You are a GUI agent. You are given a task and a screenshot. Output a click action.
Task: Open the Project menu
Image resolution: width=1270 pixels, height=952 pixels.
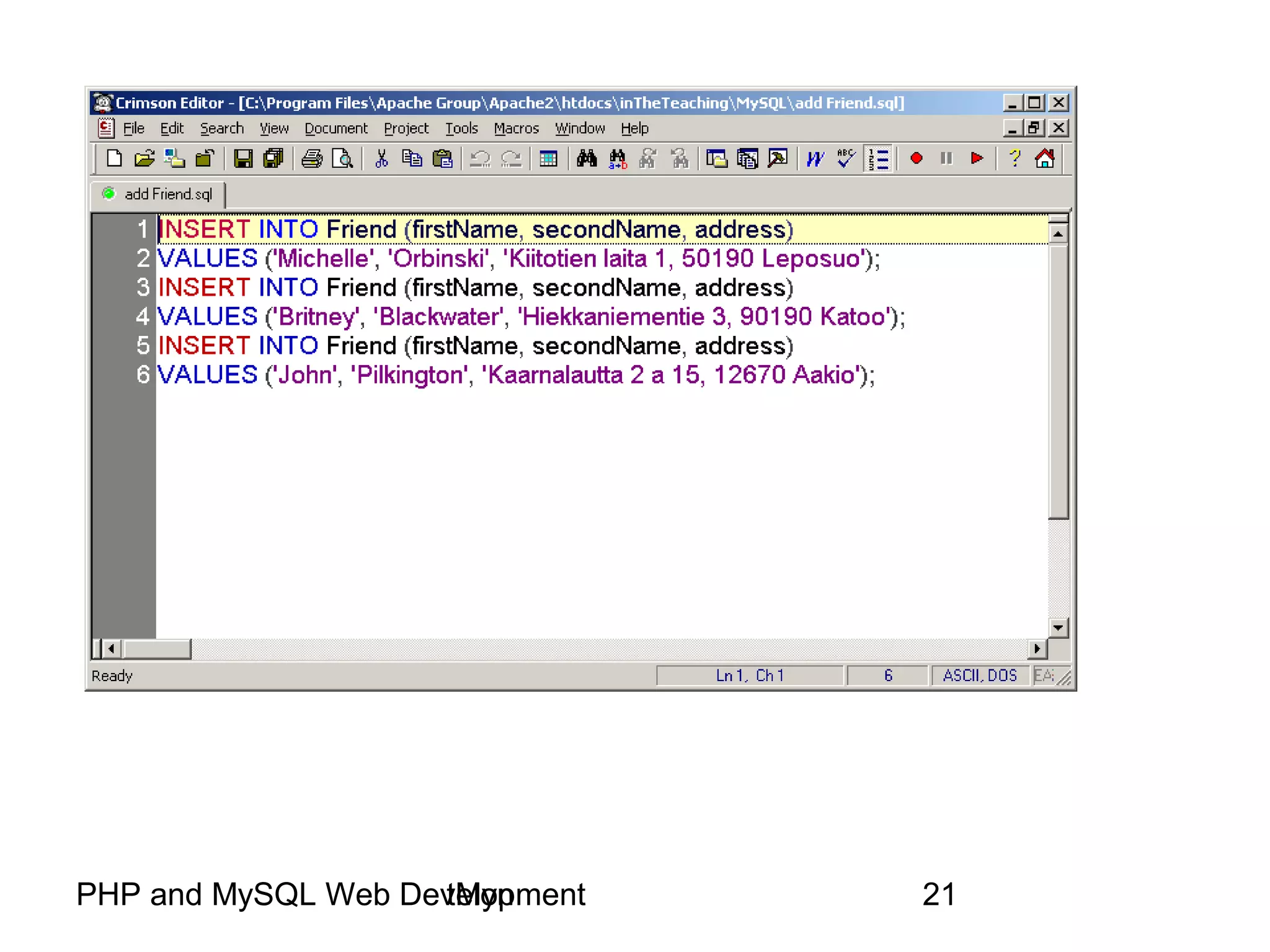[x=406, y=128]
